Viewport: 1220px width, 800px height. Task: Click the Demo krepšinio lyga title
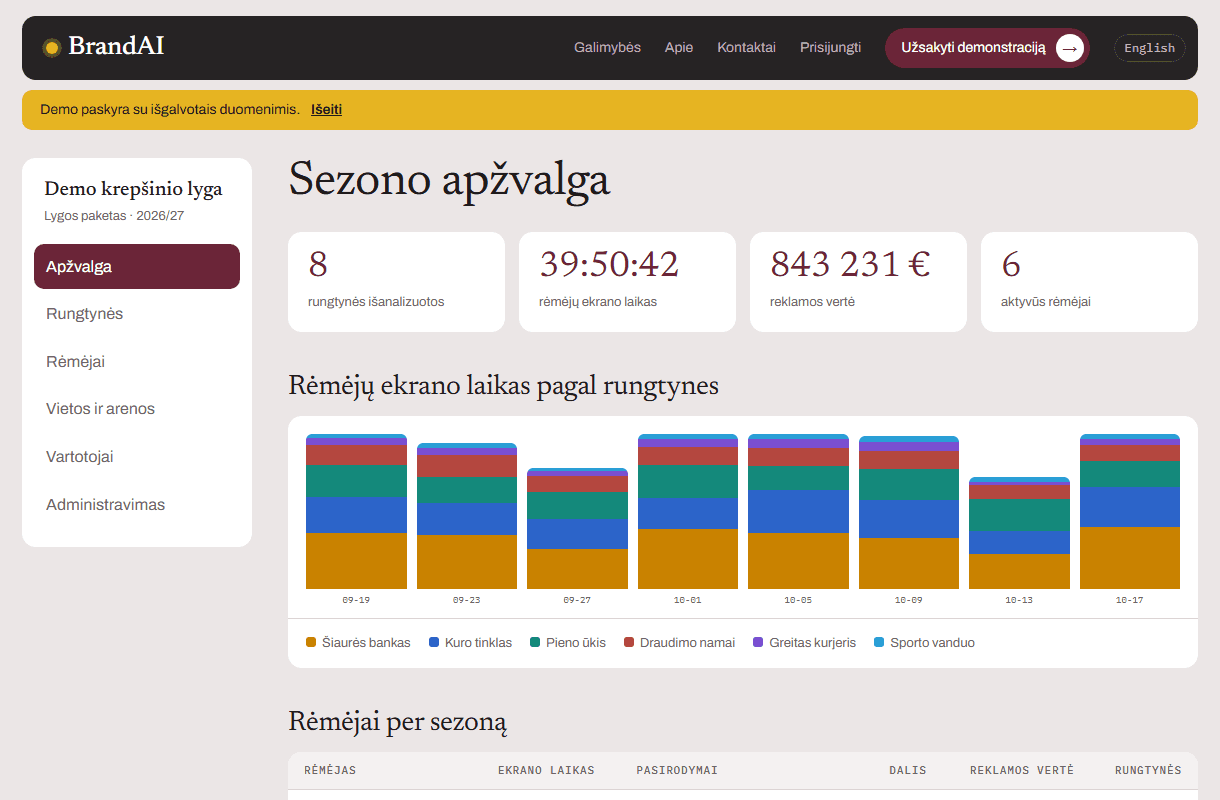(x=133, y=189)
